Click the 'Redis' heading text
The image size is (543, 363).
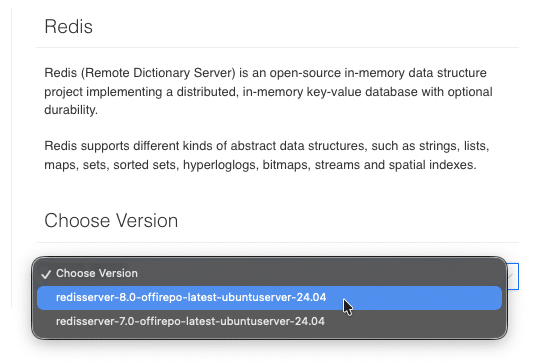69,26
